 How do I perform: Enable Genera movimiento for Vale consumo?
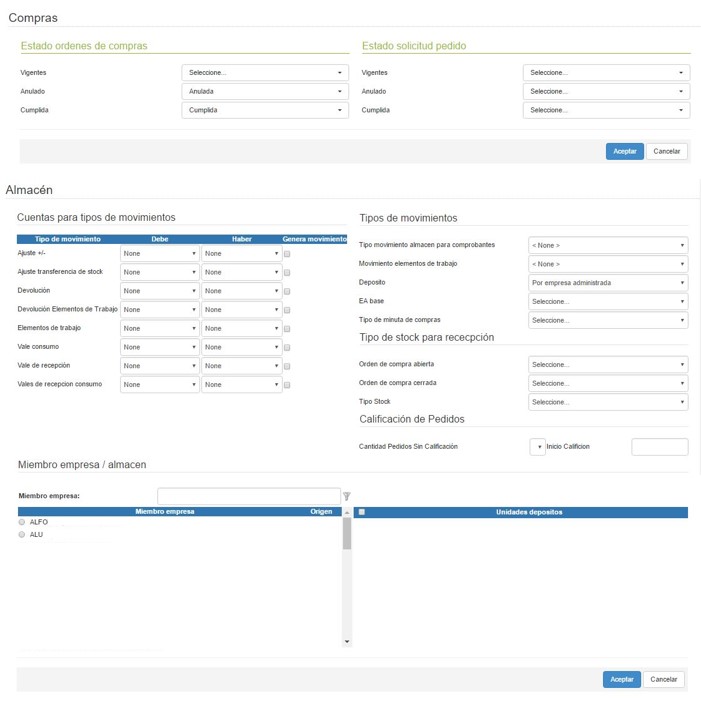point(288,347)
